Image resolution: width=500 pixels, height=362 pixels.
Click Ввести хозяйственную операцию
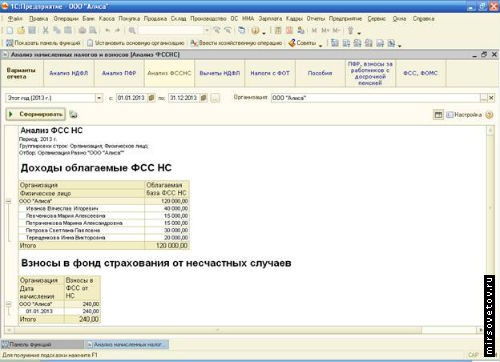click(x=236, y=43)
